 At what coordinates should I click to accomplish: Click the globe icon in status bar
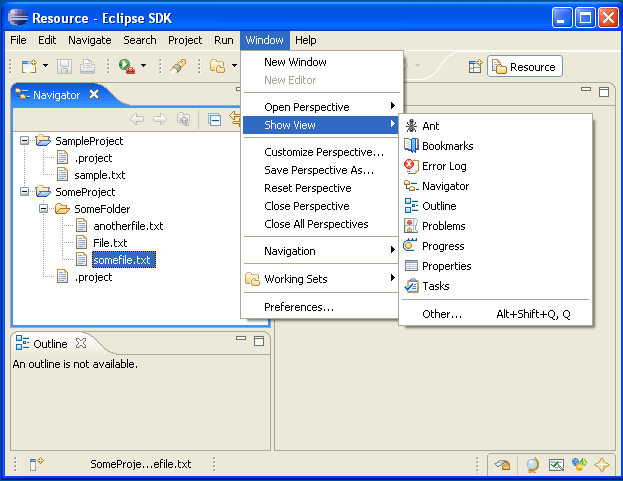click(532, 464)
